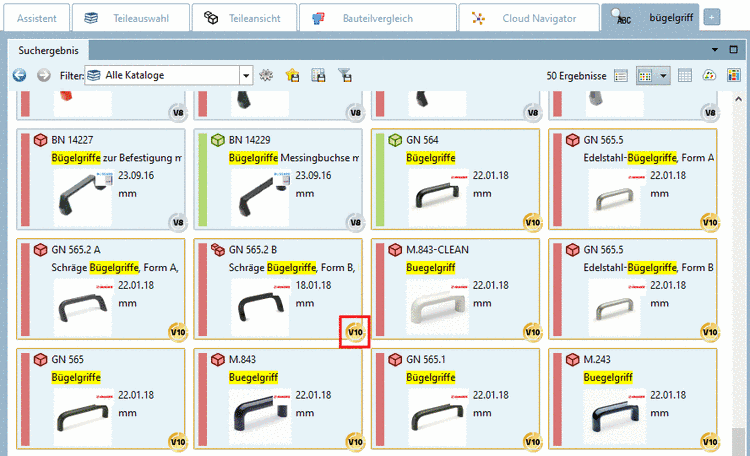Click the Buegelgriff label on M.243 card
This screenshot has width=750, height=456.
608,377
